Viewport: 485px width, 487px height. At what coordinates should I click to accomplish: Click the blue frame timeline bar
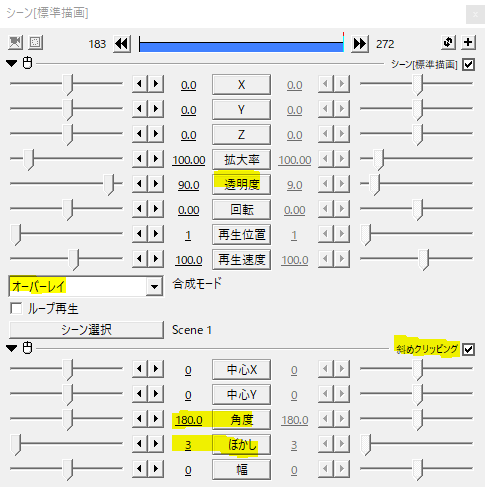point(241,46)
